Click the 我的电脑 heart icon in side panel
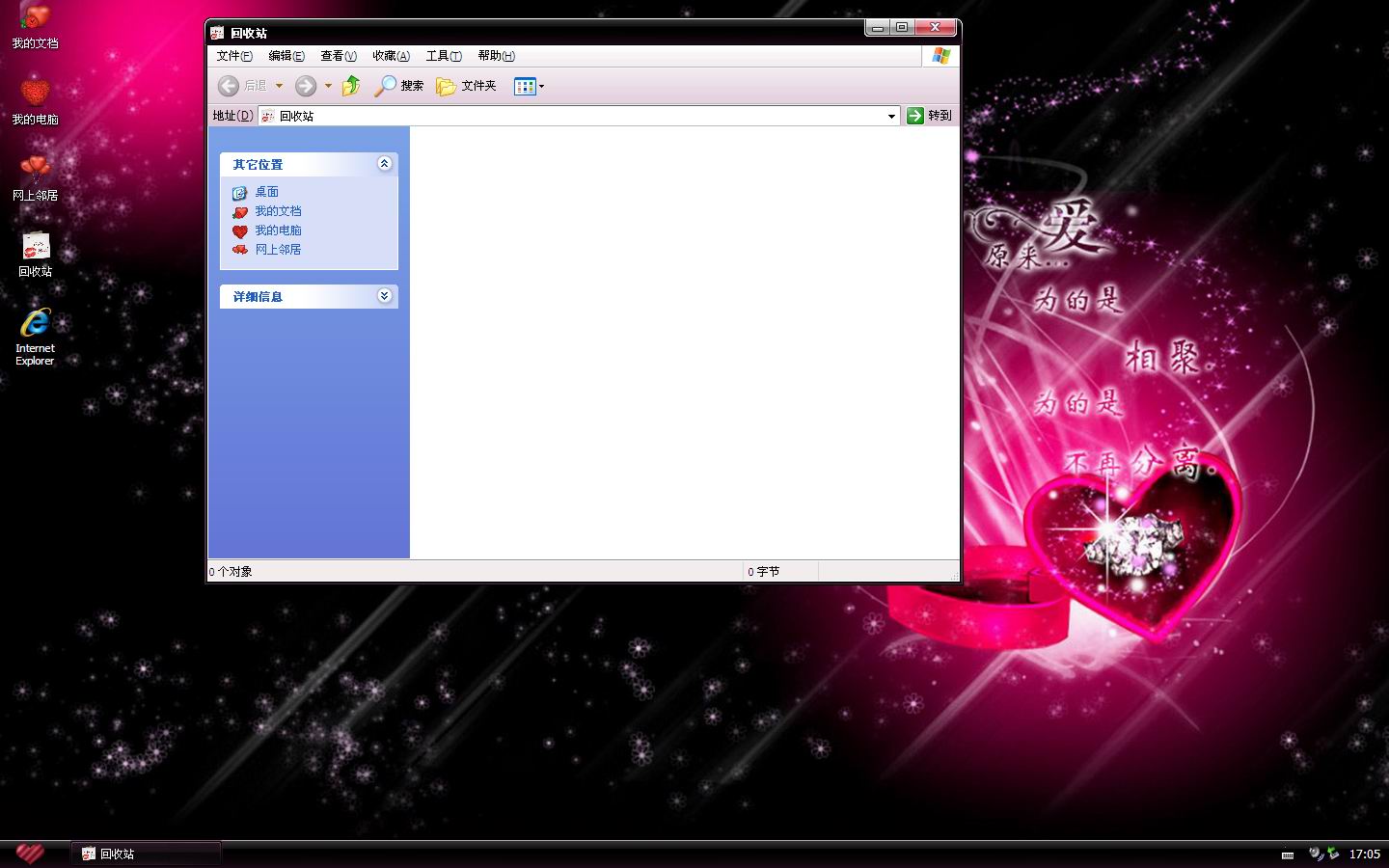Viewport: 1389px width, 868px height. [x=240, y=231]
